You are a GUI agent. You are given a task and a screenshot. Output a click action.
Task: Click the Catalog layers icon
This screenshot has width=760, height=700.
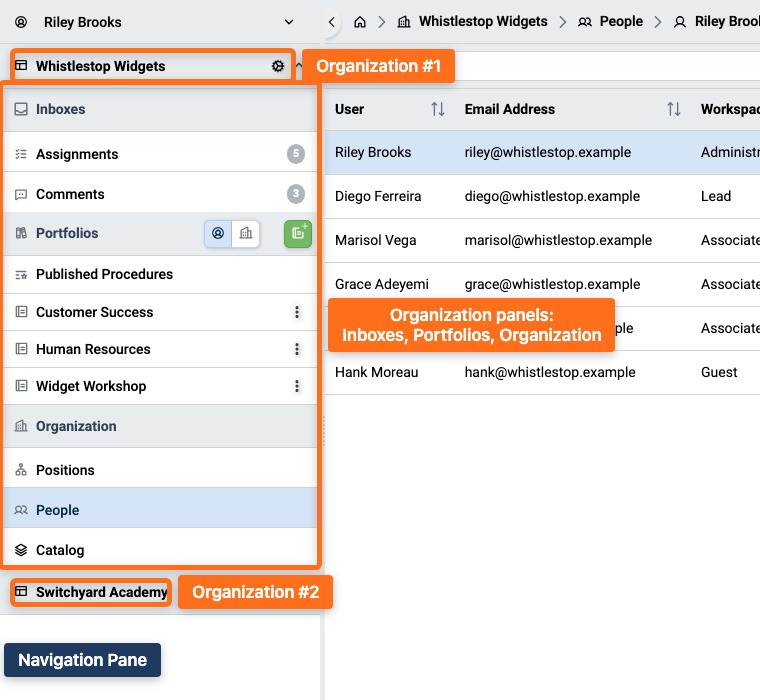tap(21, 550)
